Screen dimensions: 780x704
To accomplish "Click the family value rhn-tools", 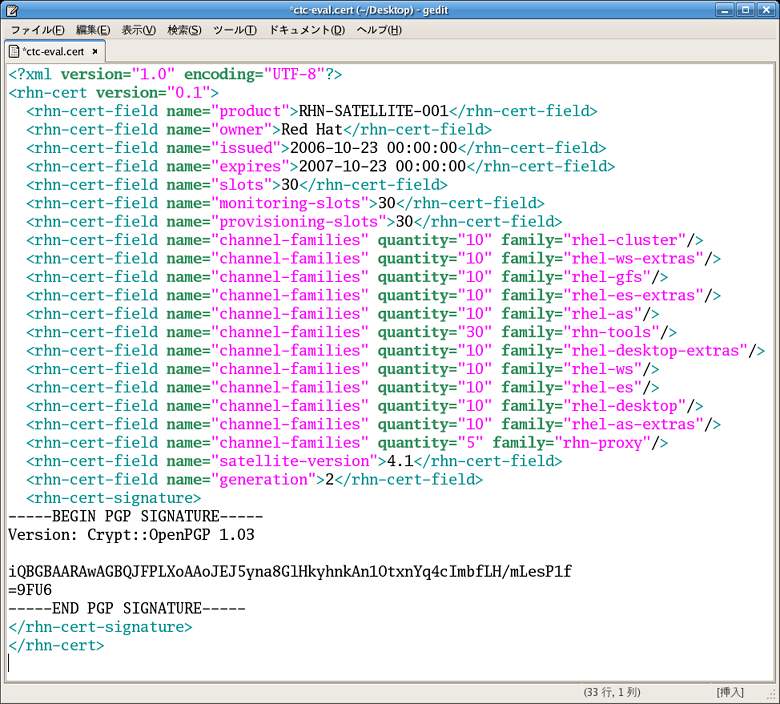I will pos(611,332).
